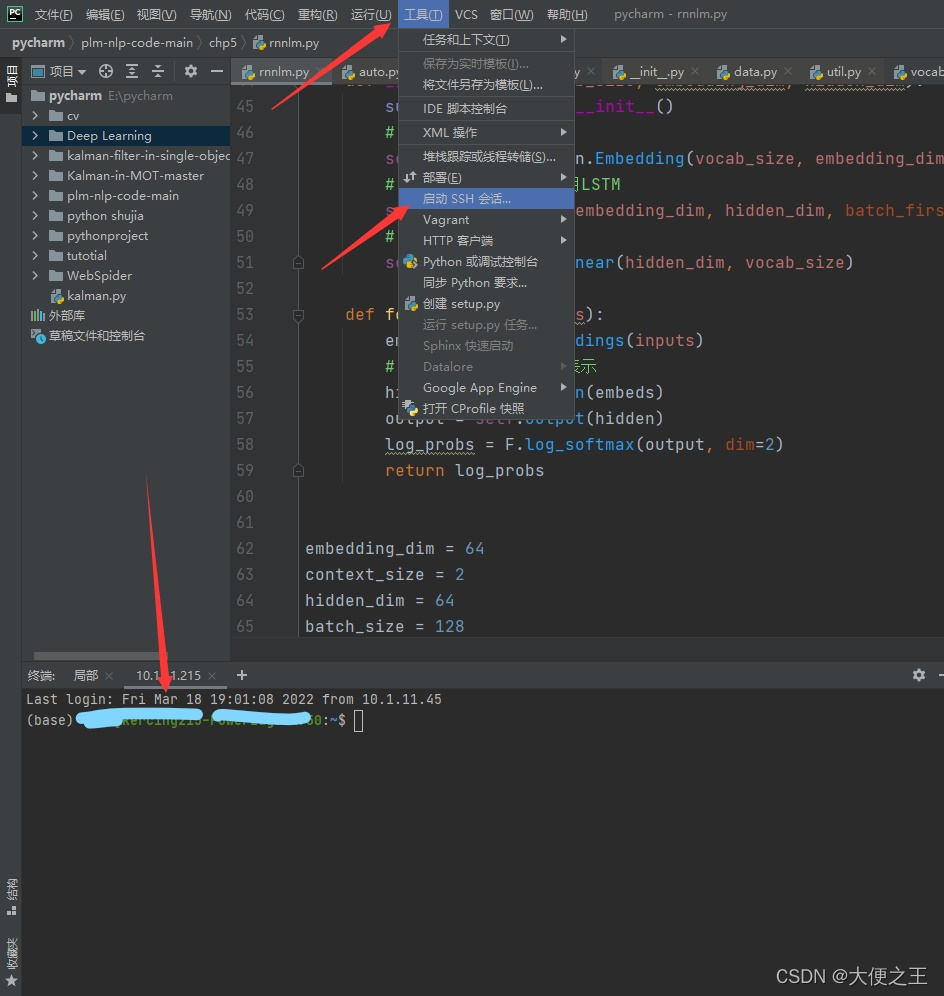Select Python 或调试控制台 menu item
The image size is (944, 996).
[486, 262]
